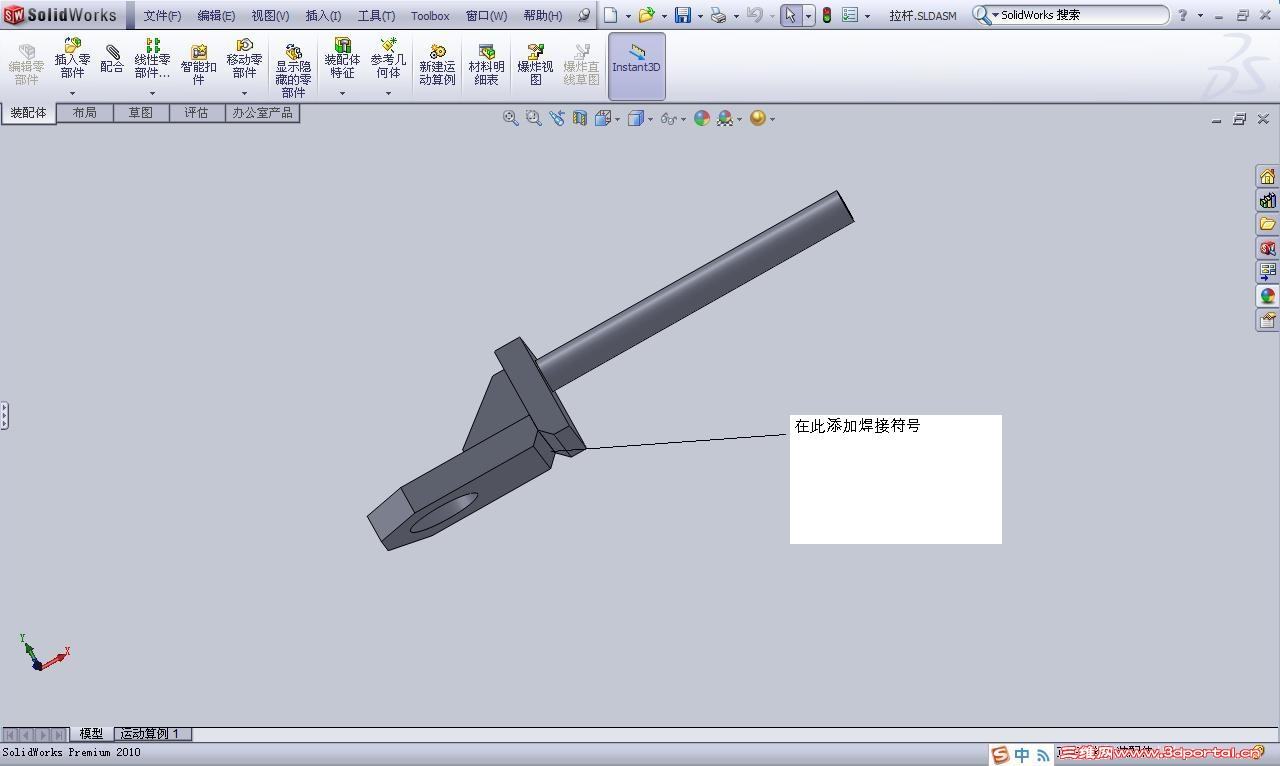The width and height of the screenshot is (1280, 766).
Task: Click the Edit Appearance color ball icon
Action: (x=702, y=118)
